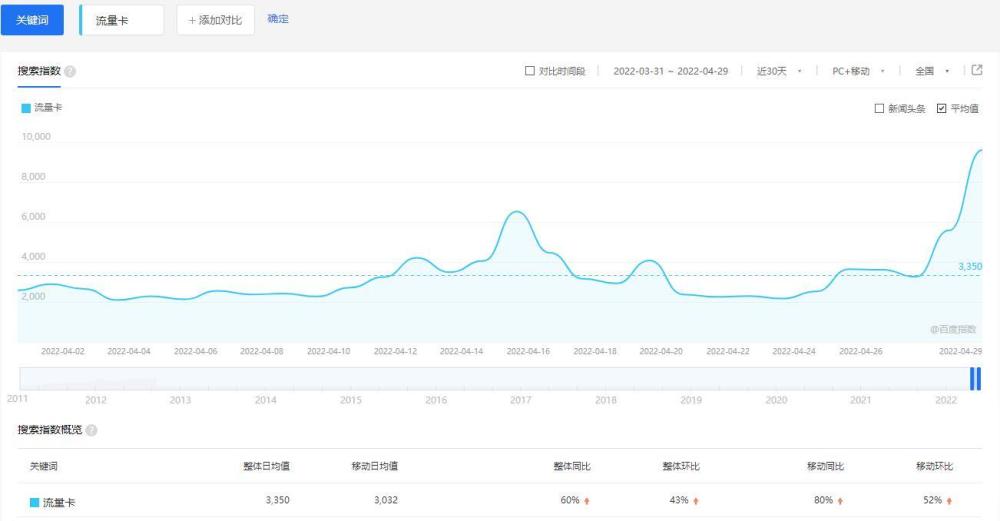Expand the 近30天 dropdown
Viewport: 1000px width, 521px height.
point(779,71)
